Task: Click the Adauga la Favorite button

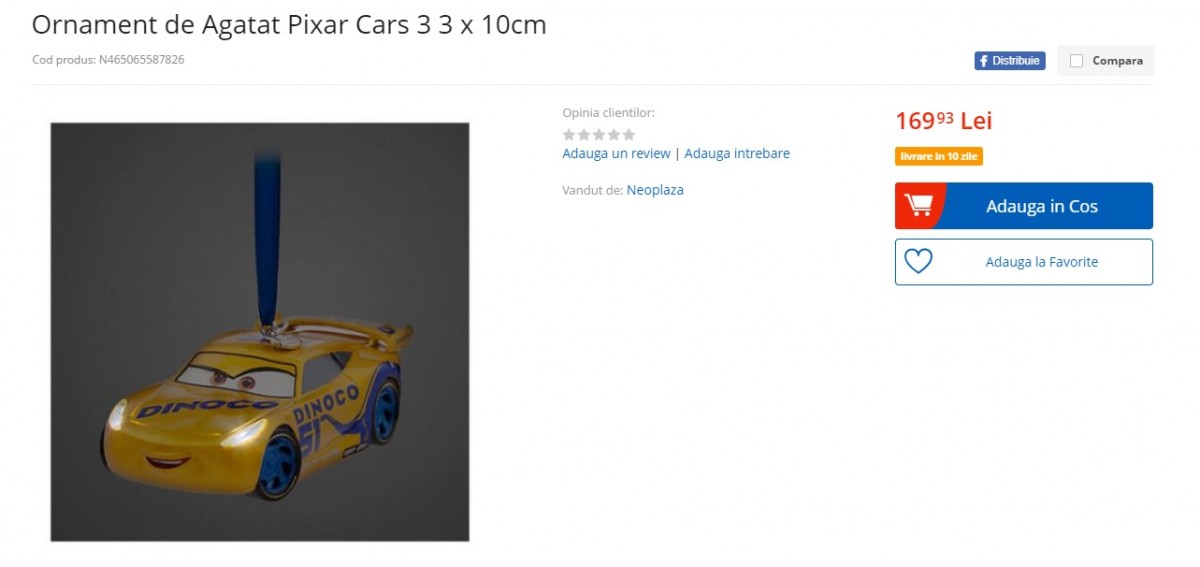Action: (x=1024, y=262)
